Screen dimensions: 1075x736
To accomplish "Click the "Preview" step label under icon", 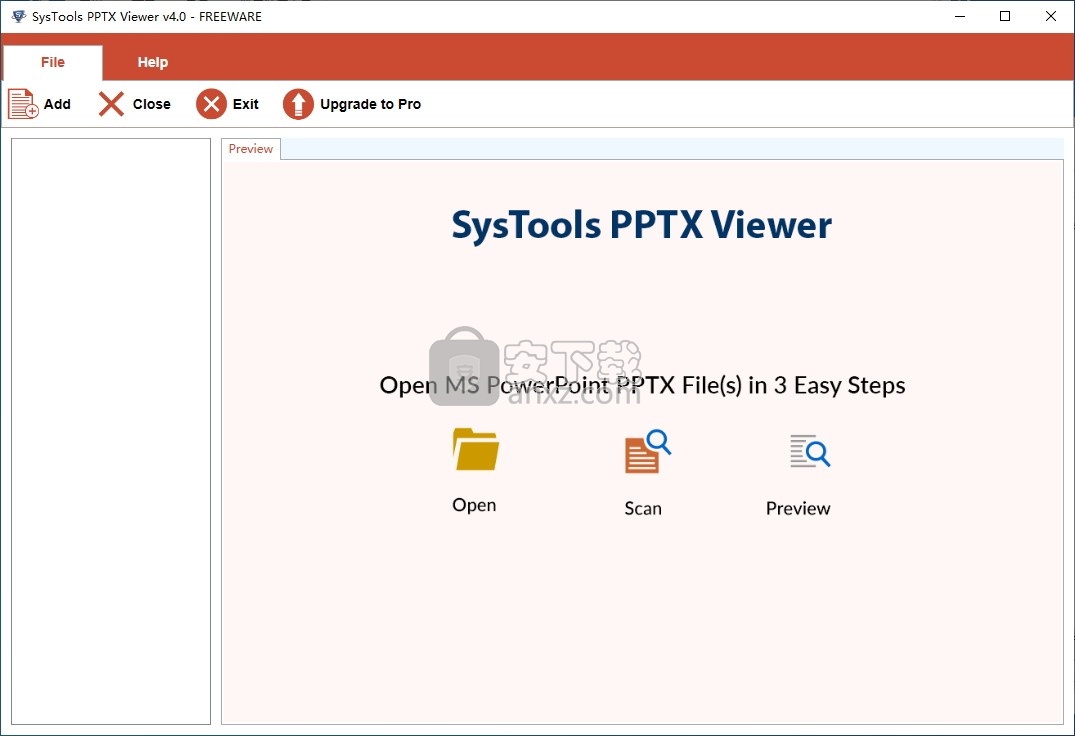I will pyautogui.click(x=798, y=508).
